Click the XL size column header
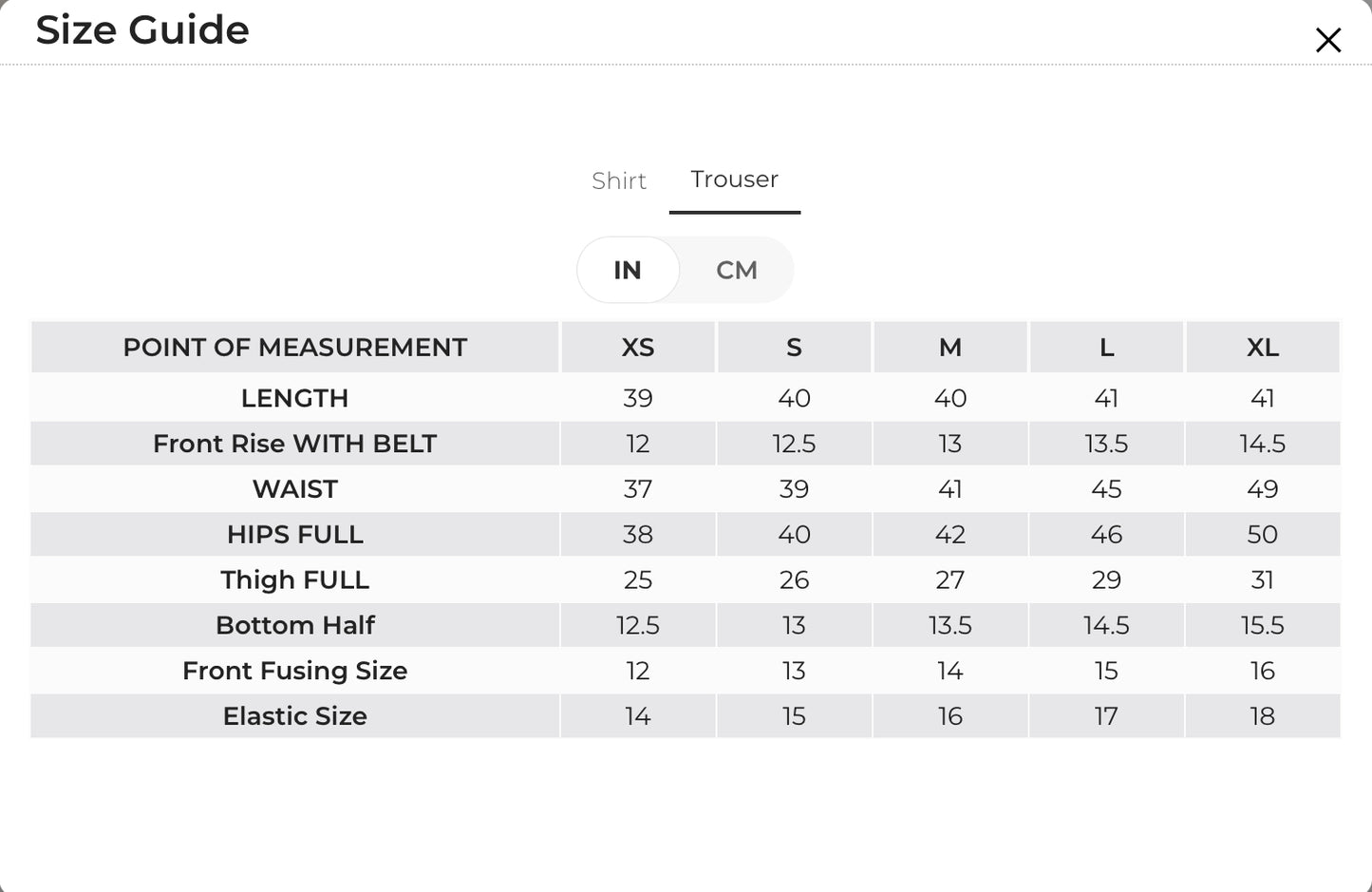 click(x=1263, y=348)
